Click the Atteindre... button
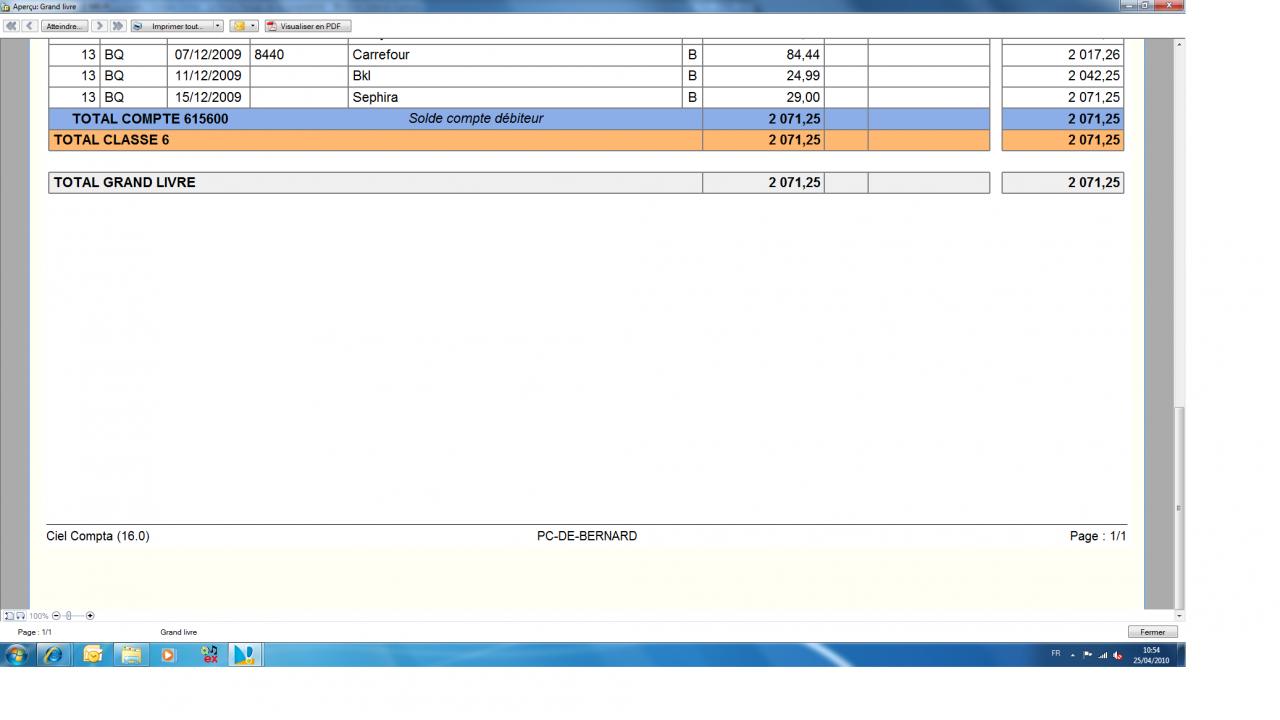1280x720 pixels. (66, 26)
